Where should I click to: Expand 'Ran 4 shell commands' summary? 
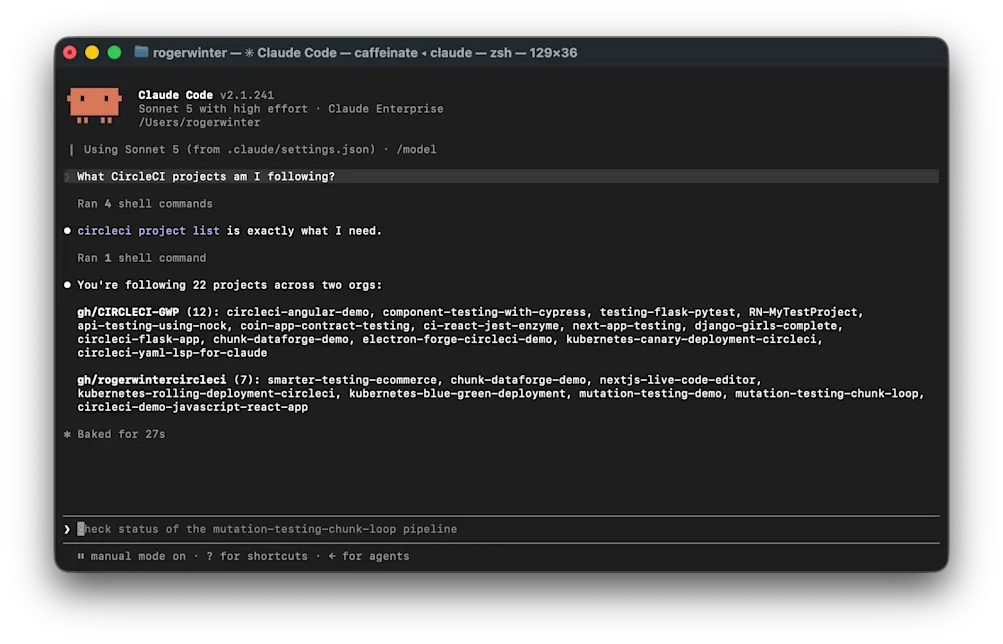click(x=145, y=203)
